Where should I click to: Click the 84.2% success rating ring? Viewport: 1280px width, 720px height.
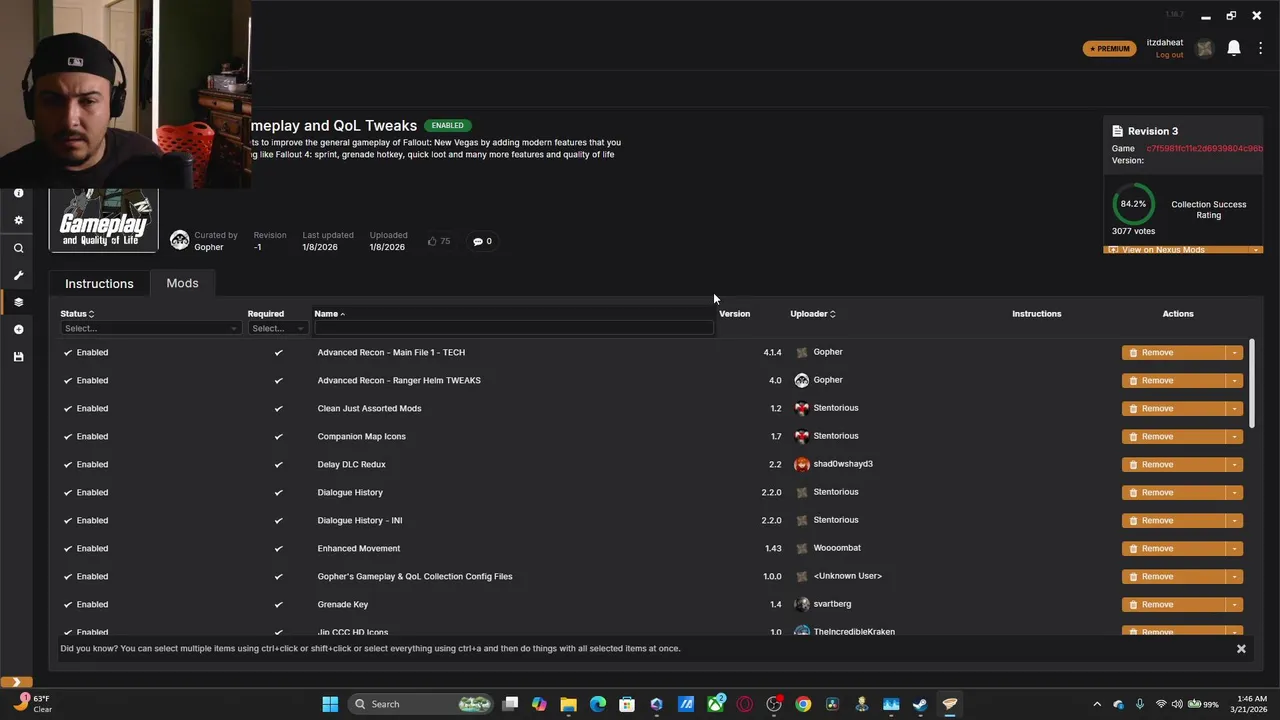pos(1133,204)
